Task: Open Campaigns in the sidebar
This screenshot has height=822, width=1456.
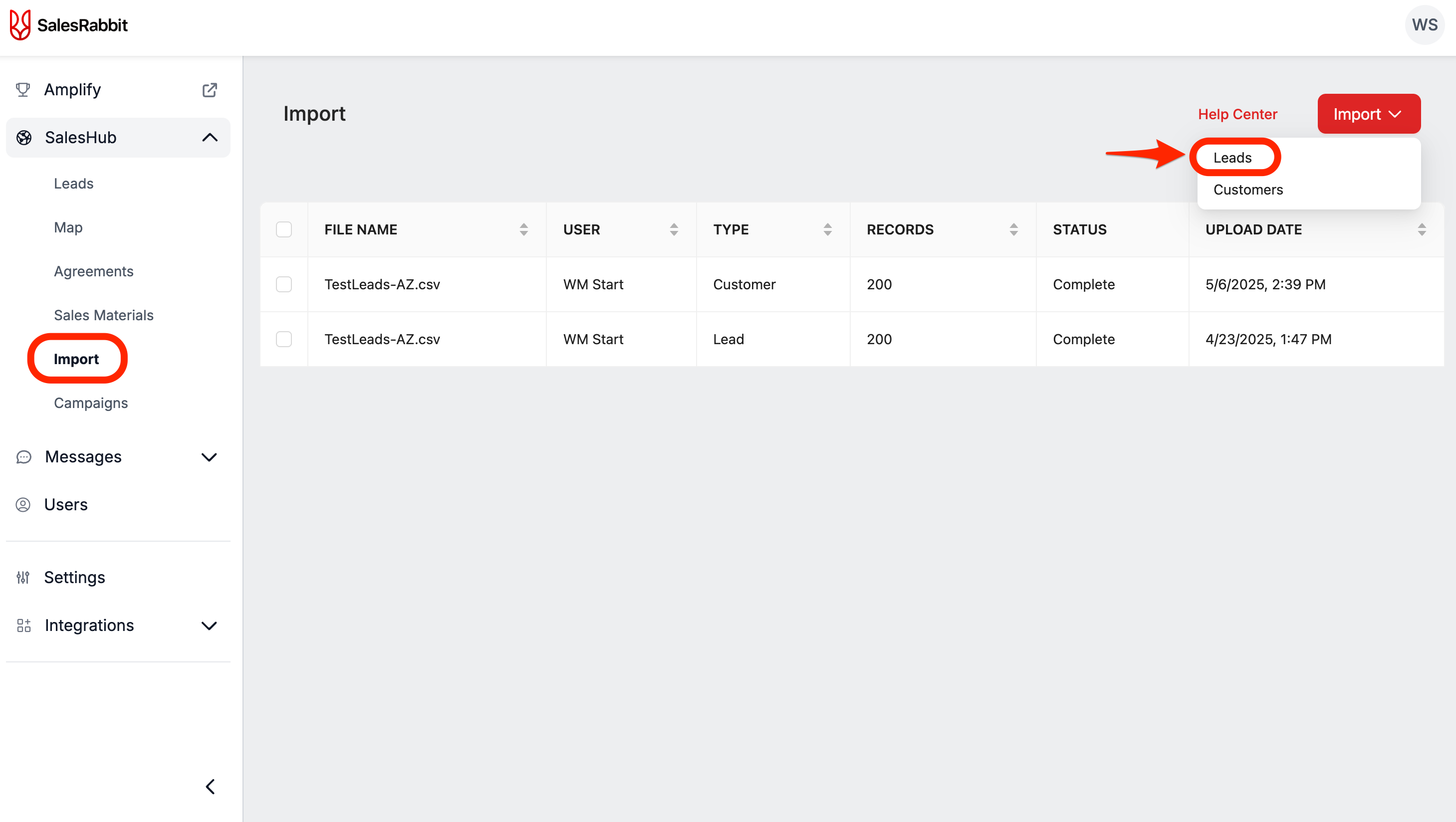Action: [x=90, y=404]
